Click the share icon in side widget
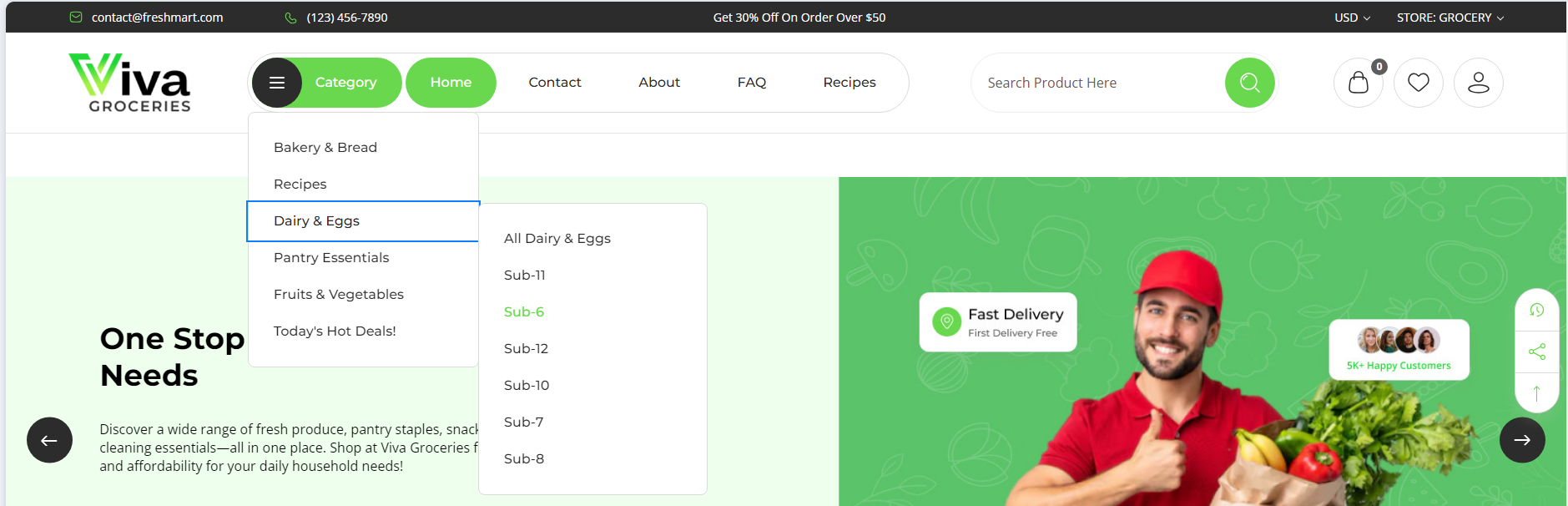 1536,352
